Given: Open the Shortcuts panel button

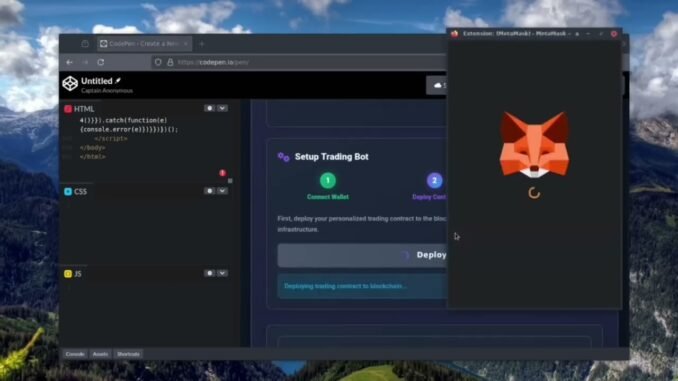Looking at the screenshot, I should pos(128,354).
